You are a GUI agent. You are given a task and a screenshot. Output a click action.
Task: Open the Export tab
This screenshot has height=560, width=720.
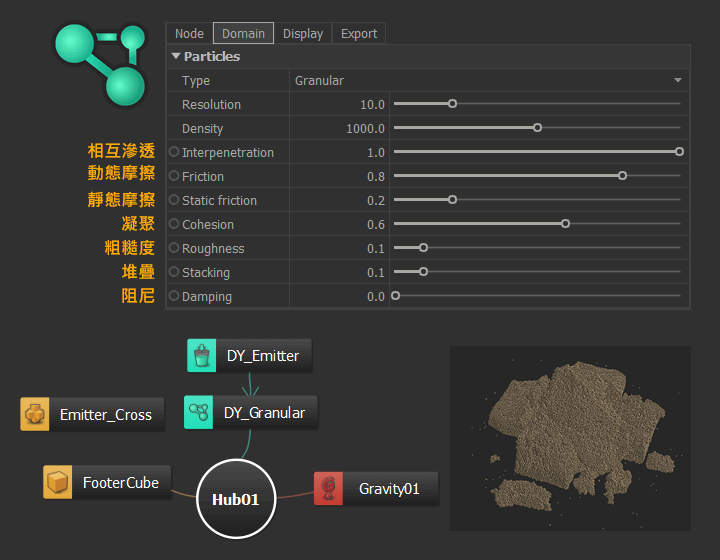pos(358,33)
